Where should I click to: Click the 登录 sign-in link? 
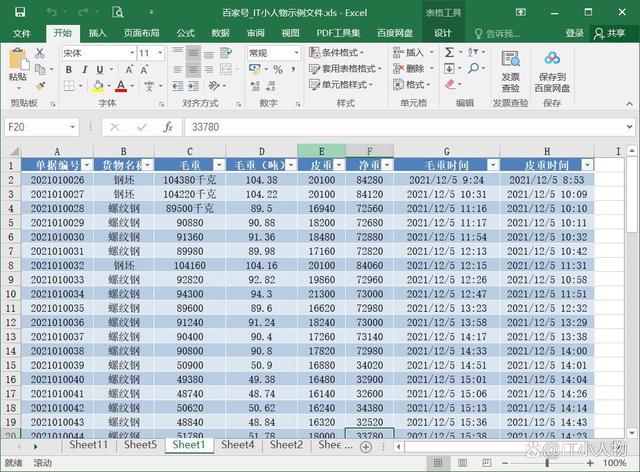click(574, 33)
